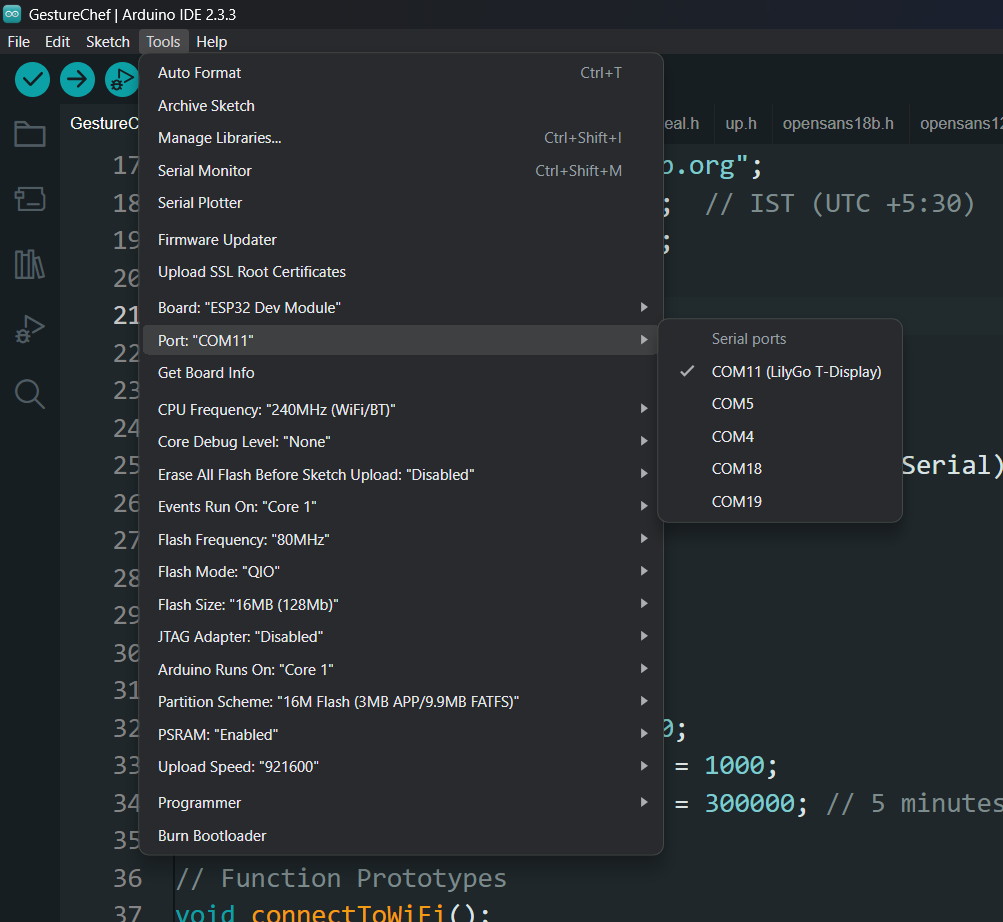
Task: Open Library Manager books icon
Action: [x=30, y=264]
